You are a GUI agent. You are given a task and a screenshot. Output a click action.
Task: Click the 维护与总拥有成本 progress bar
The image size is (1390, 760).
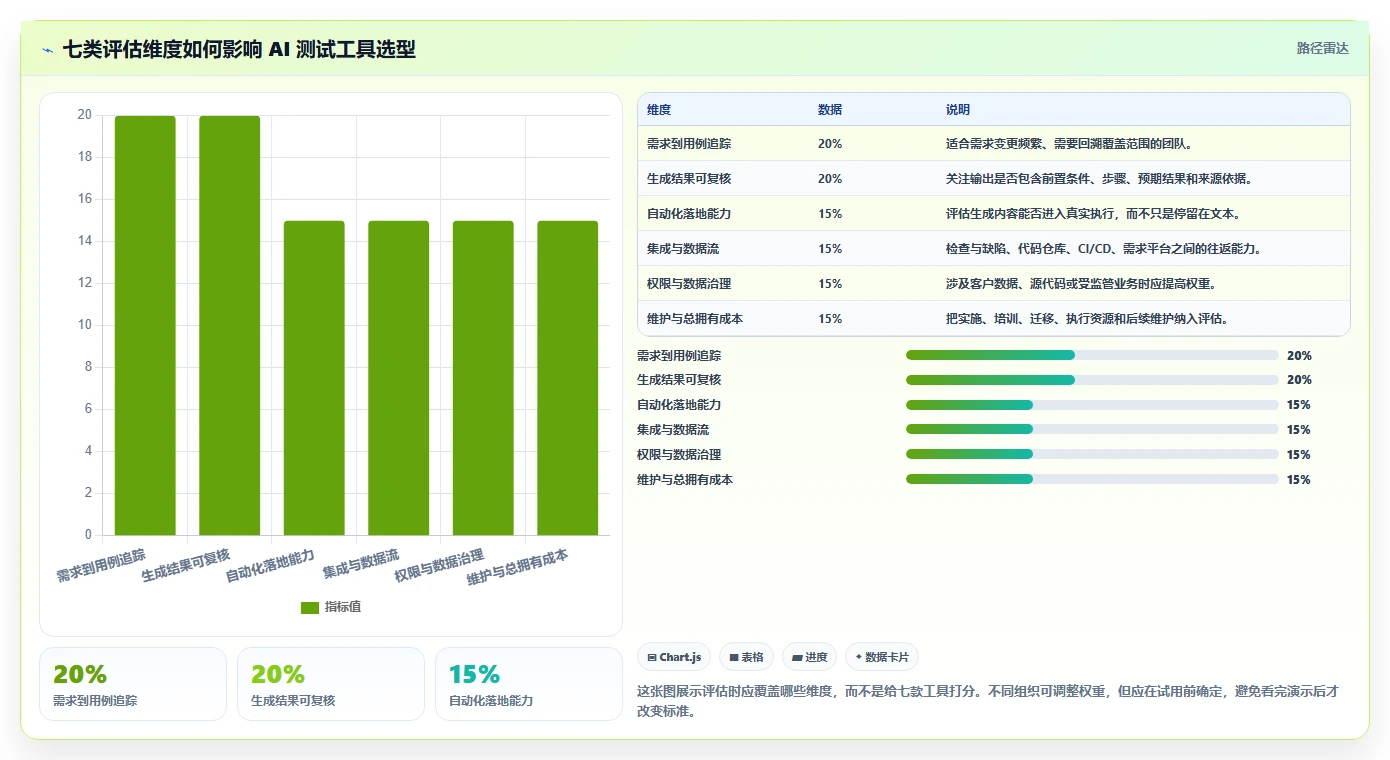point(1092,479)
